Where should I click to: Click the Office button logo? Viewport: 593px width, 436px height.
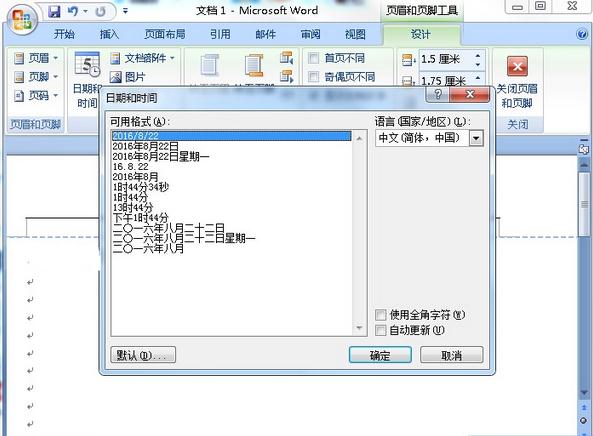(x=21, y=19)
